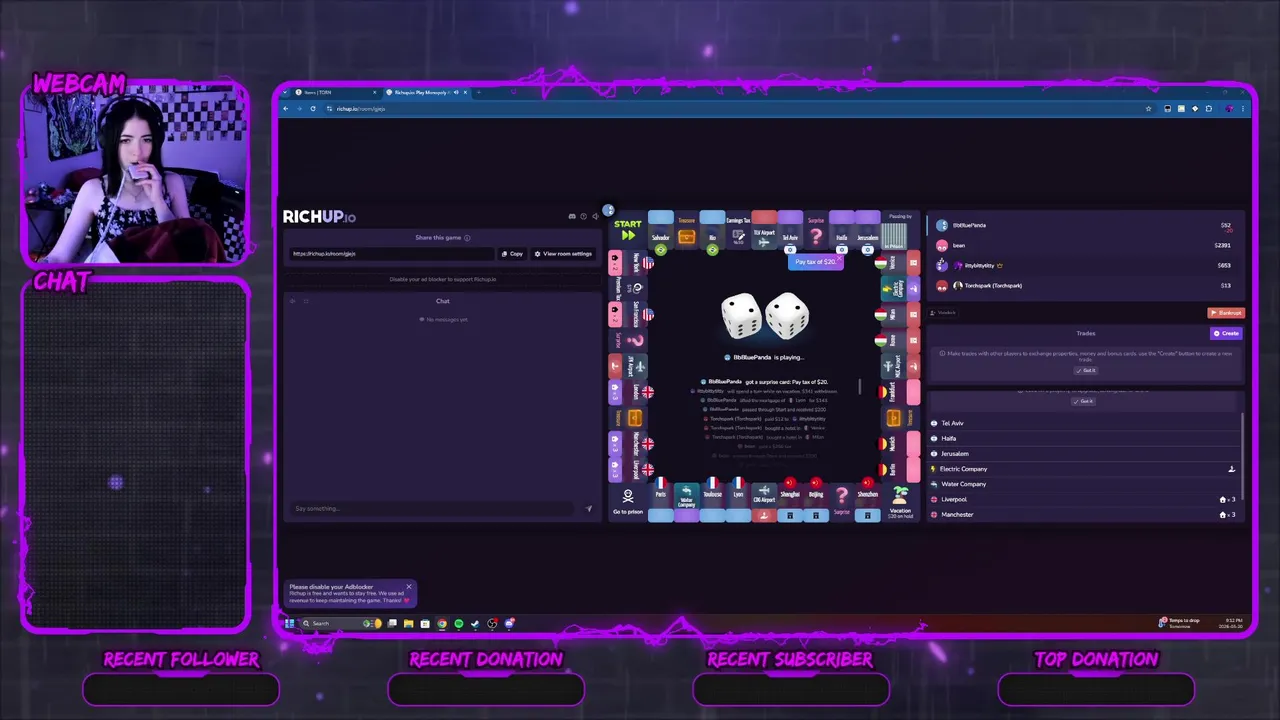Open Haifa in my properties list
1280x720 pixels.
point(1083,438)
